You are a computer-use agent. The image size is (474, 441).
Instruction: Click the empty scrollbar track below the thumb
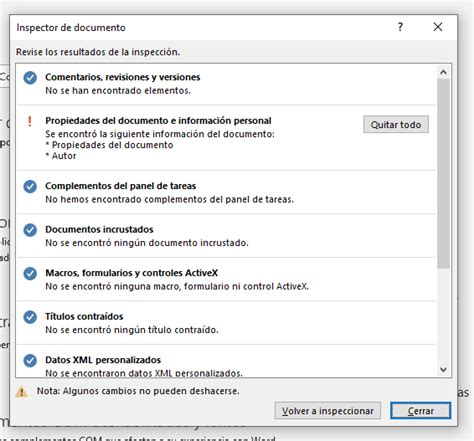click(x=443, y=315)
